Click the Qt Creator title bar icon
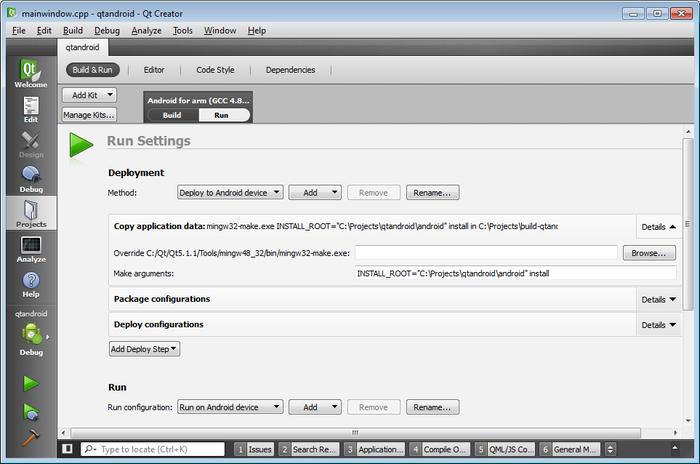The height and width of the screenshot is (464, 700). tap(12, 13)
